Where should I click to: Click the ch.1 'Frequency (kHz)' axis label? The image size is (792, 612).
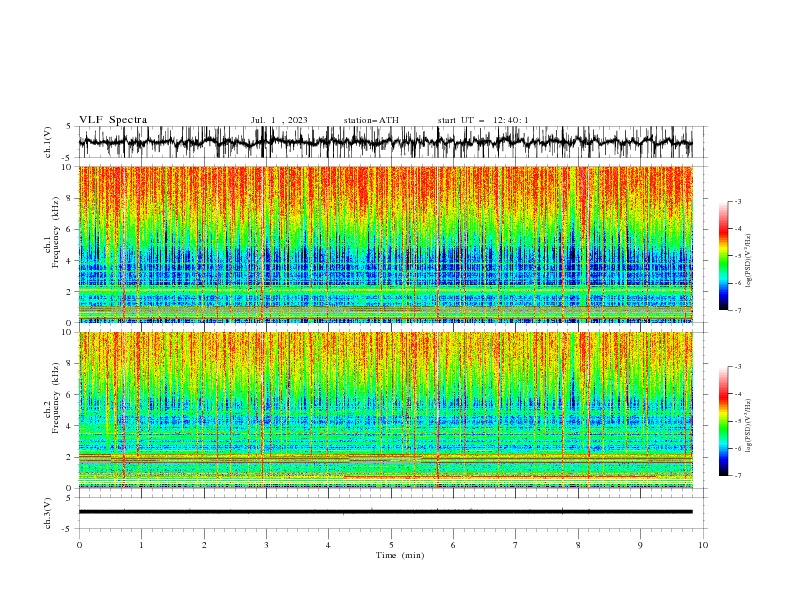point(55,233)
